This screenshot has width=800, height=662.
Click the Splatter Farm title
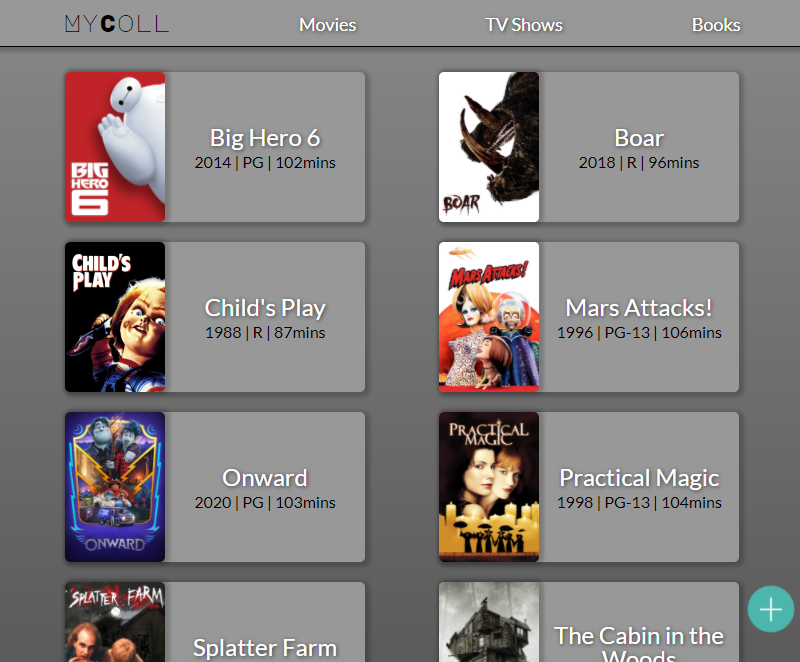[x=265, y=648]
